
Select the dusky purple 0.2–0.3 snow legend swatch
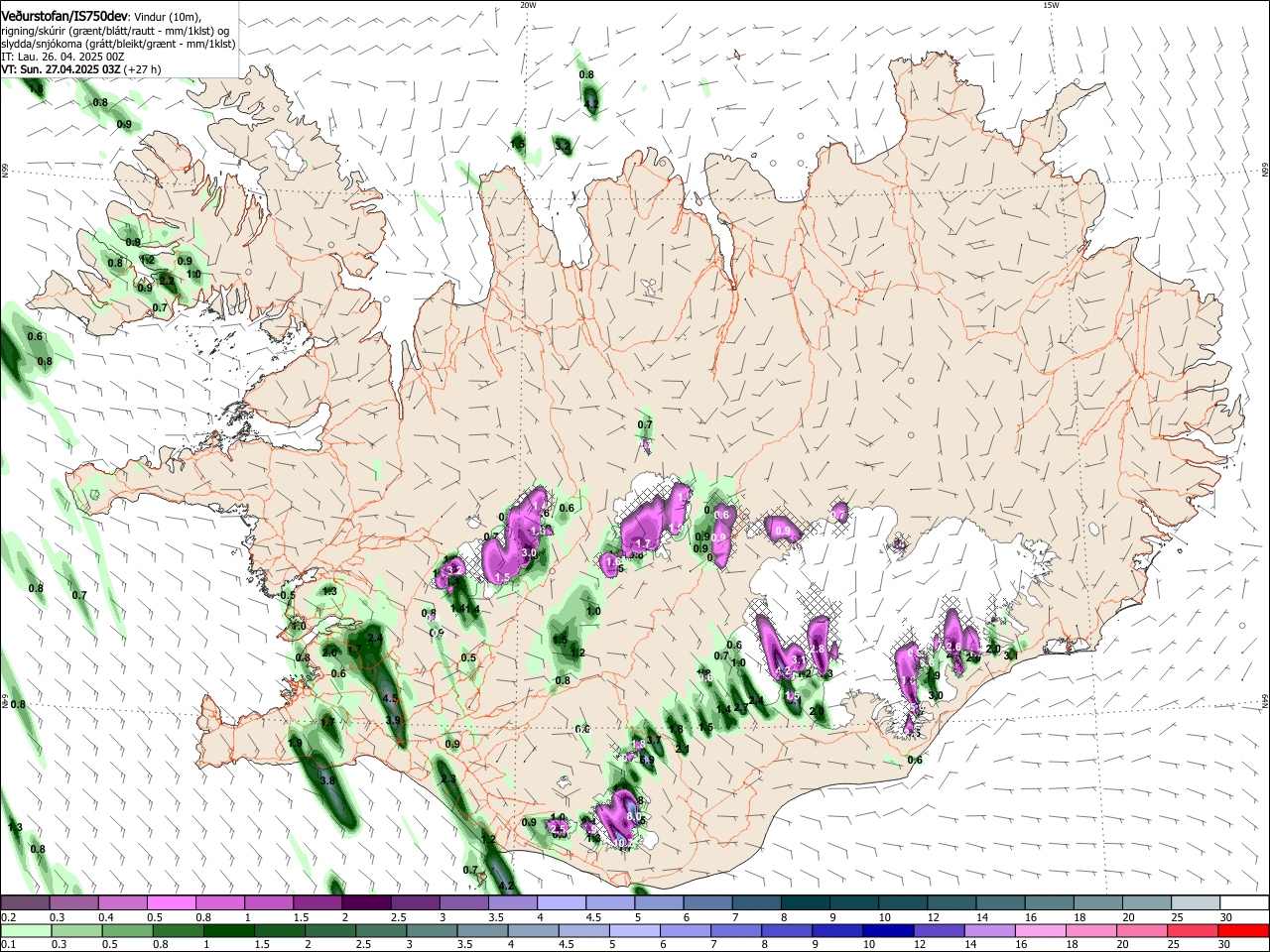pos(25,903)
